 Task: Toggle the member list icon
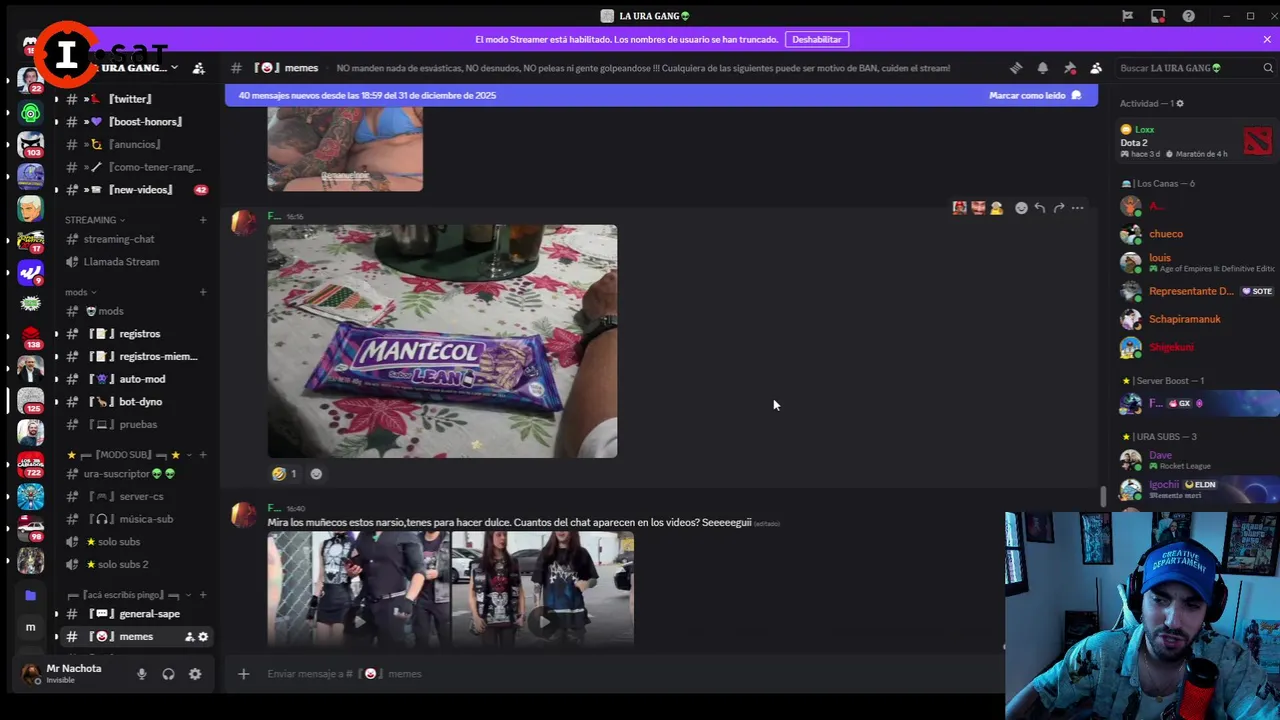point(1096,68)
